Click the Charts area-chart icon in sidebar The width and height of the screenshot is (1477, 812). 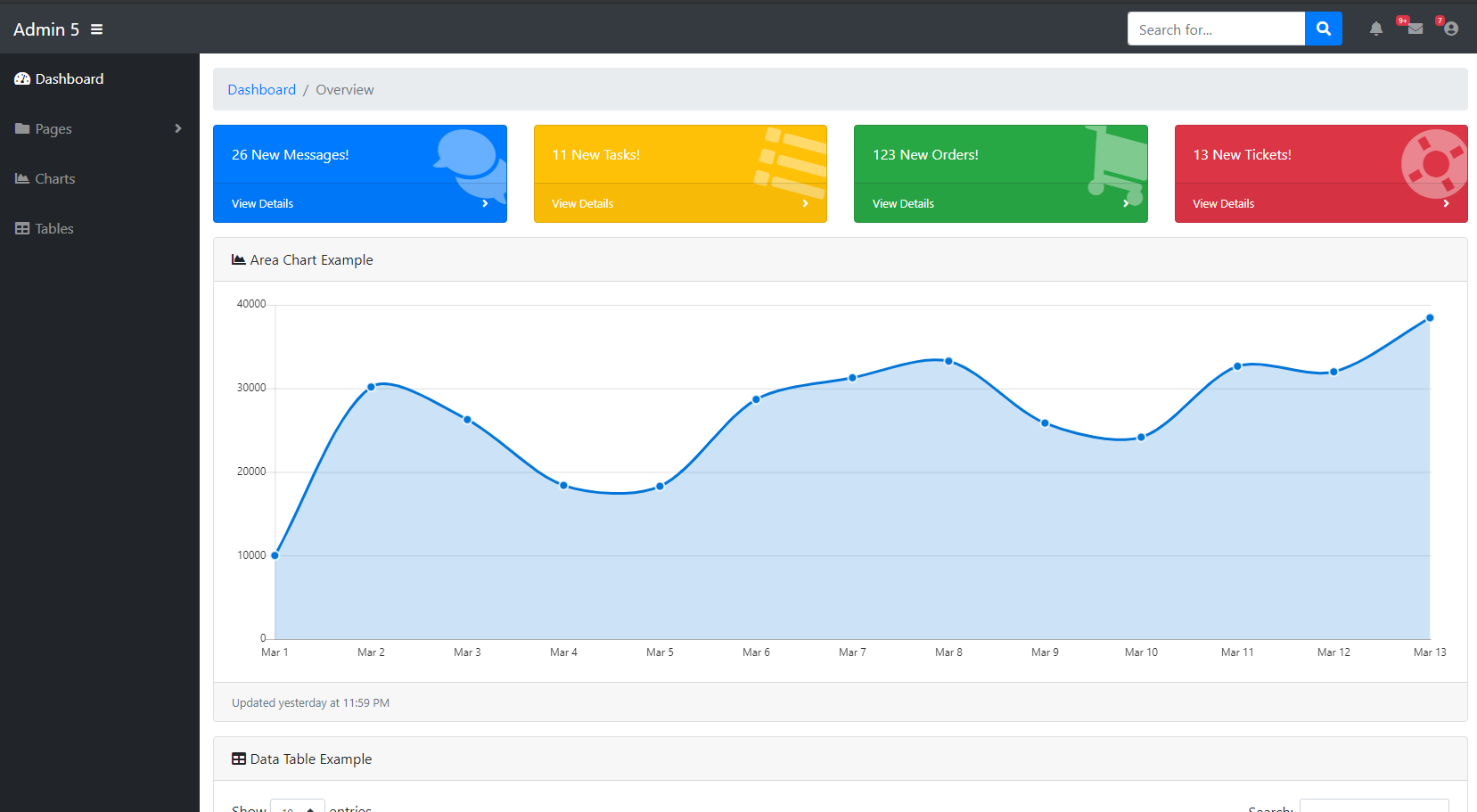click(22, 179)
